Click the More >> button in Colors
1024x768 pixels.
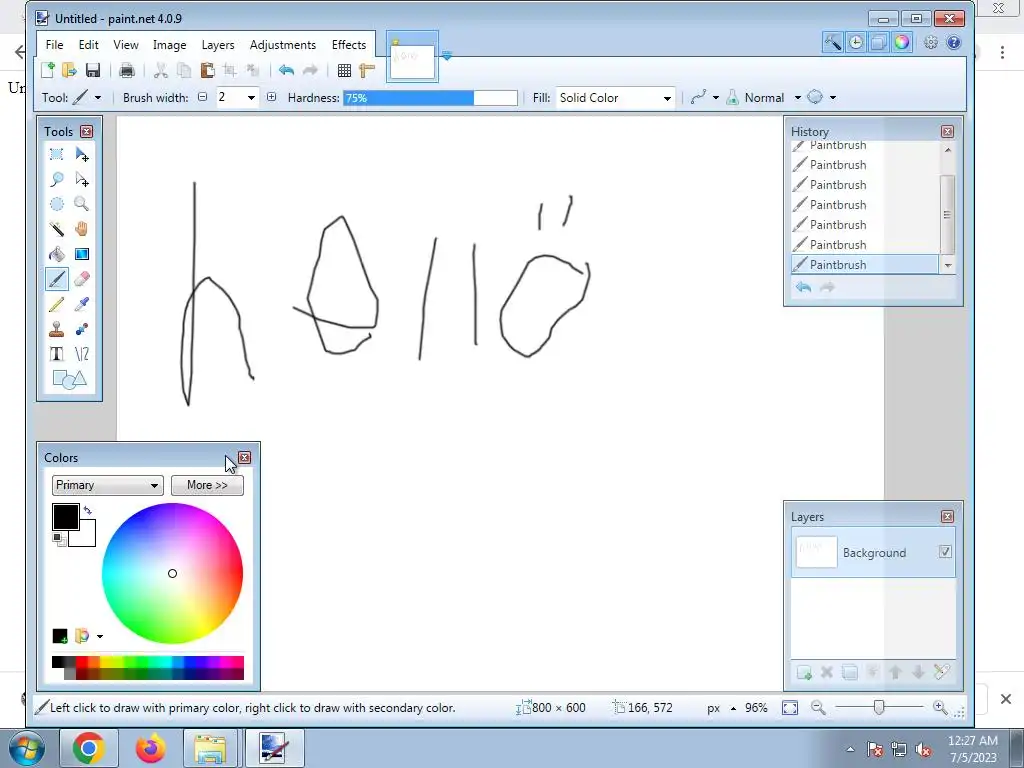point(207,485)
